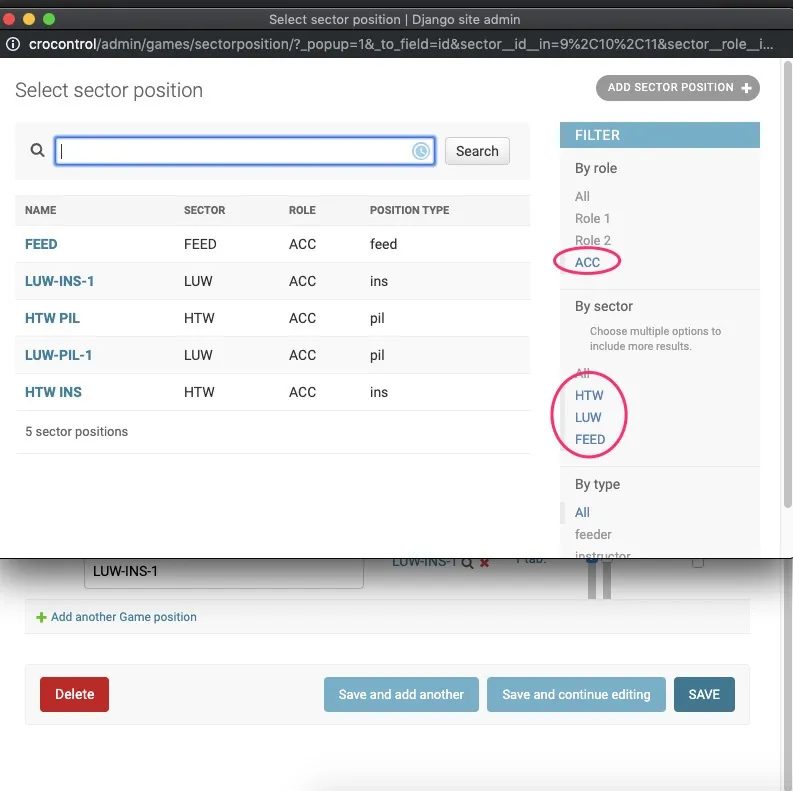Click the green macOS fullscreen button
Image resolution: width=793 pixels, height=791 pixels.
click(49, 19)
